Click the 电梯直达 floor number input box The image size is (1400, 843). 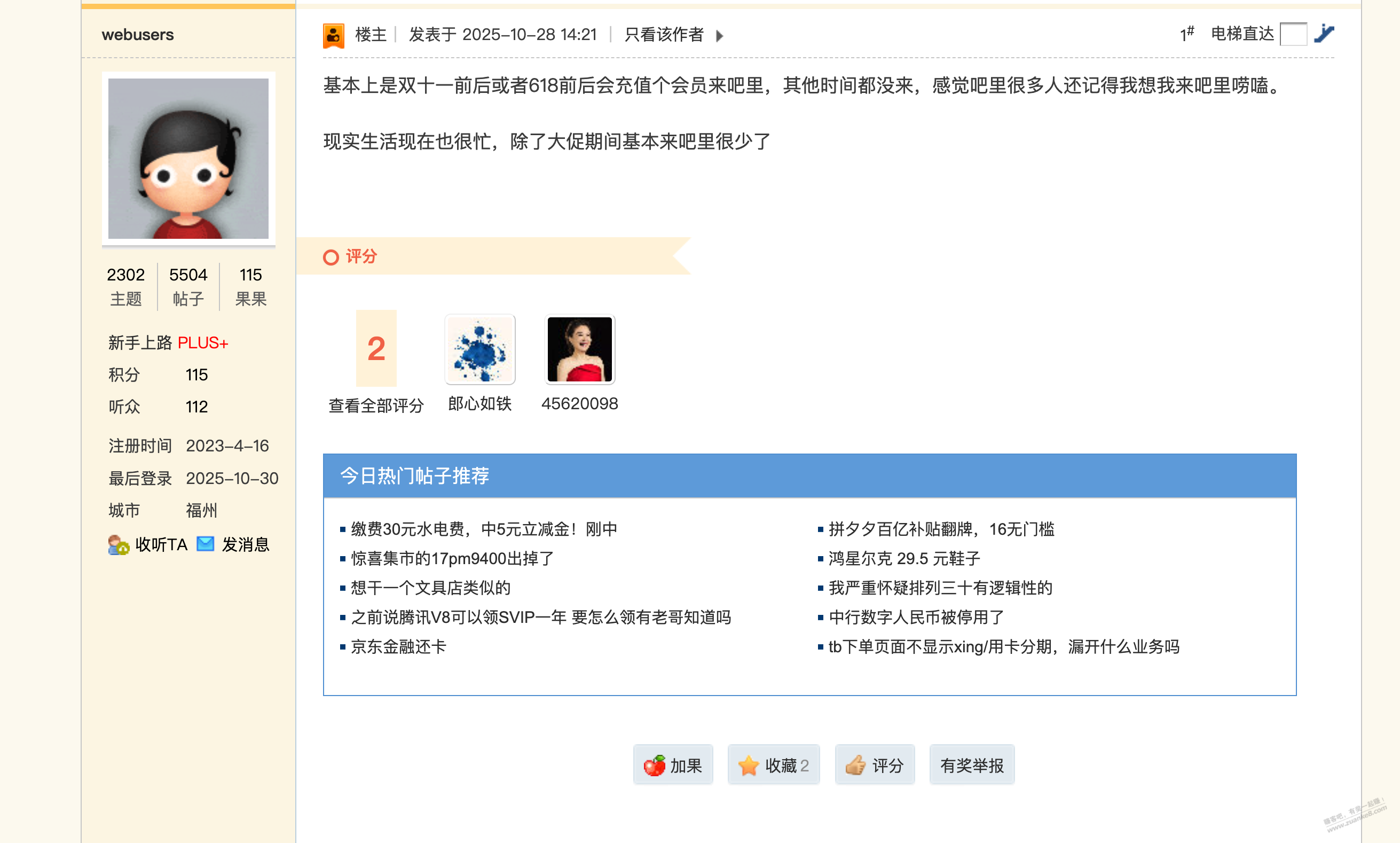click(x=1293, y=34)
